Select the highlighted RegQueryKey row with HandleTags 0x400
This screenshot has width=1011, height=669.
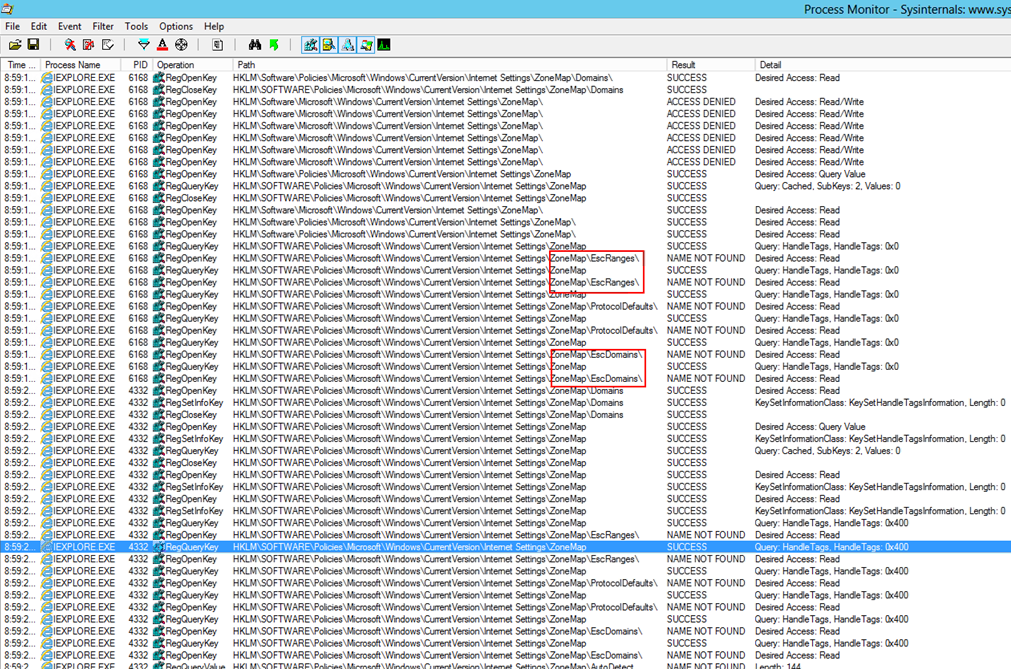506,547
